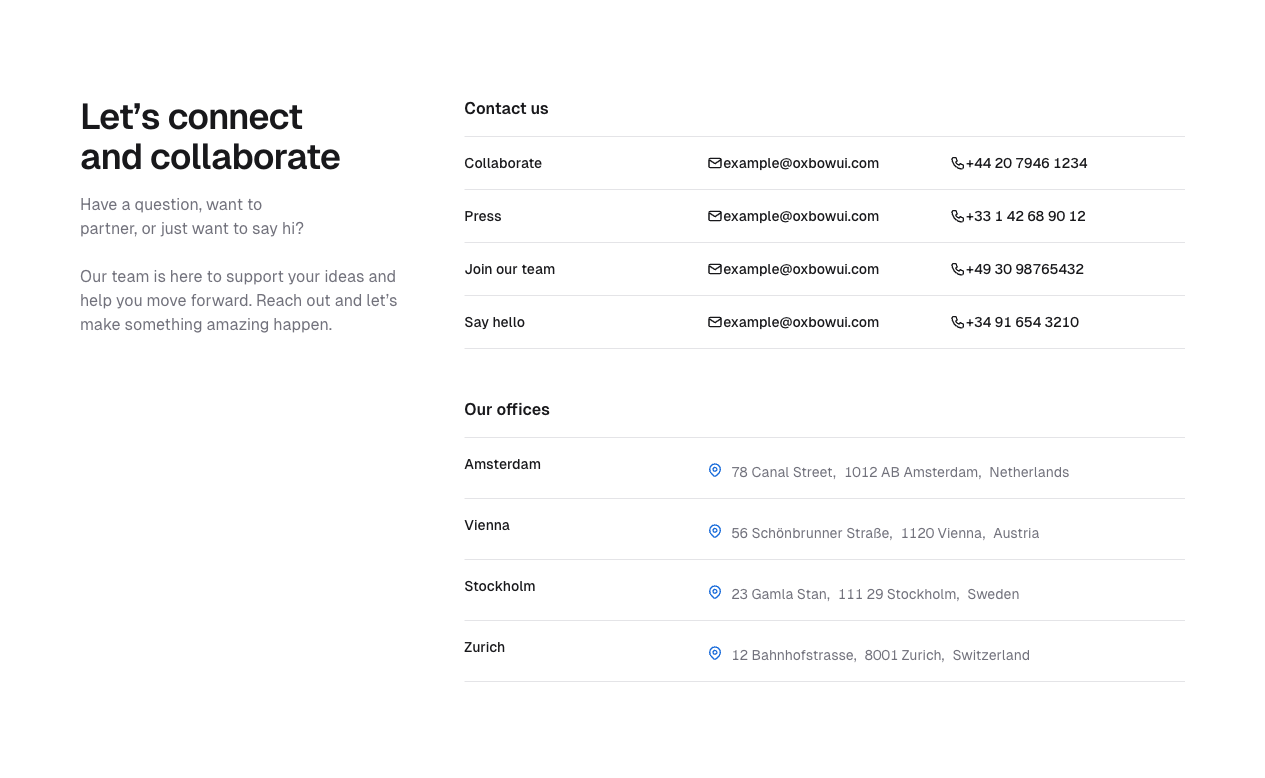
Task: Dial the Say hello number +34 91 654 3210
Action: pos(1022,322)
